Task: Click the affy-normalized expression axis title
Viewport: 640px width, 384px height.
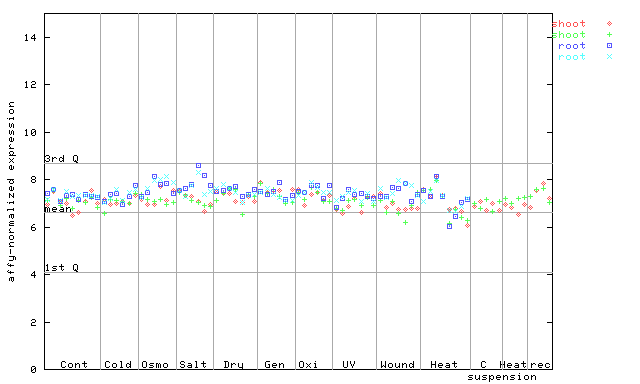Action: point(11,192)
